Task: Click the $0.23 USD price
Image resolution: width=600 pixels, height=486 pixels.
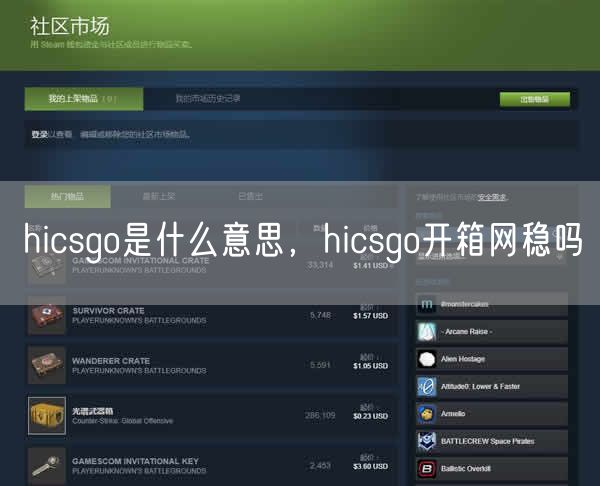Action: (x=370, y=416)
